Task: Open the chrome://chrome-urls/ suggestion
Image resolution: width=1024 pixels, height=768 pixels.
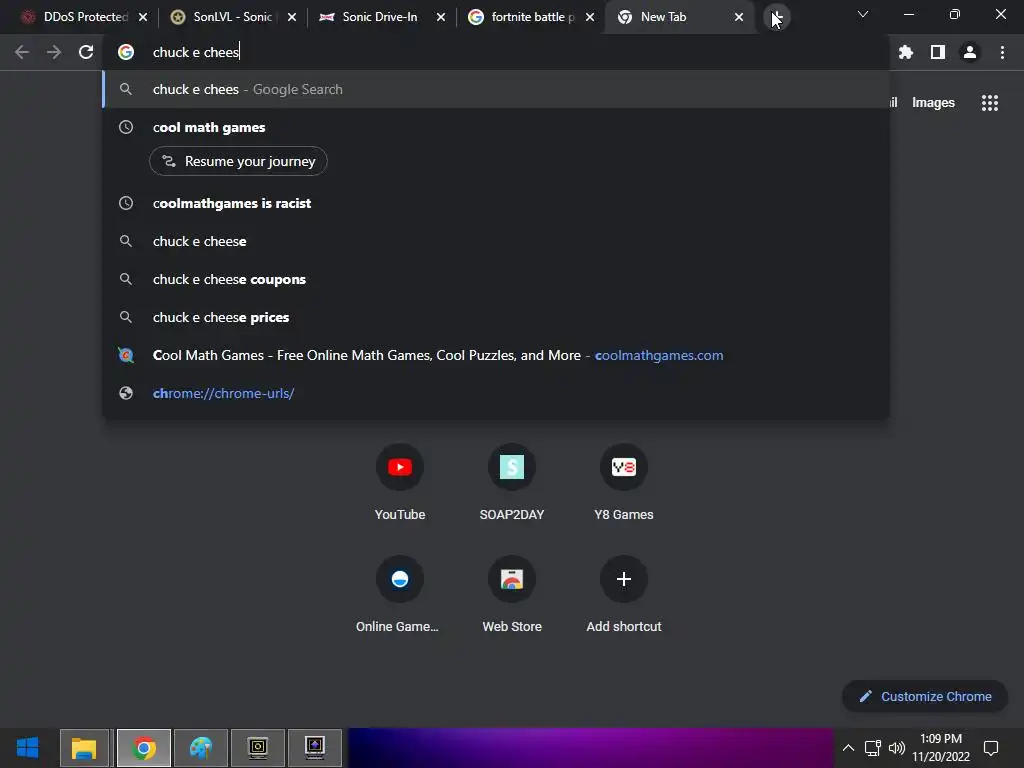Action: click(x=496, y=393)
